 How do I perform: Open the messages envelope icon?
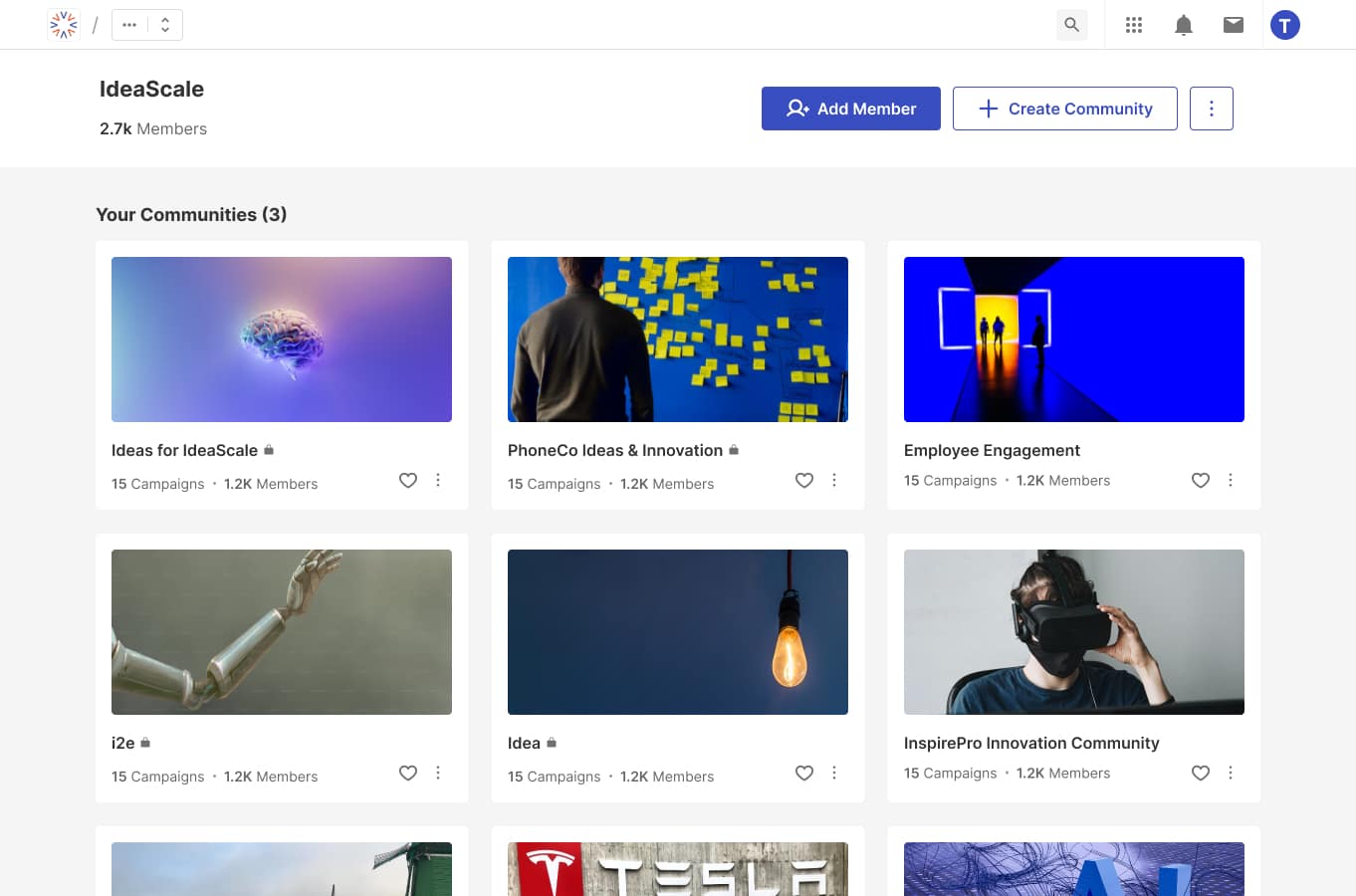(1233, 25)
